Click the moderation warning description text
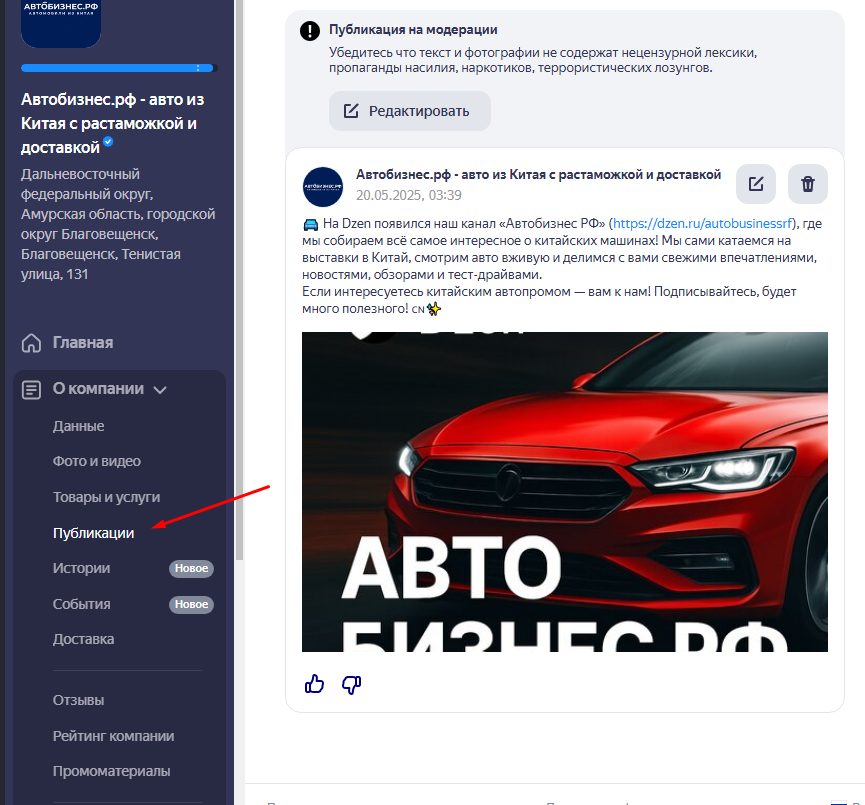This screenshot has width=865, height=805. [543, 60]
